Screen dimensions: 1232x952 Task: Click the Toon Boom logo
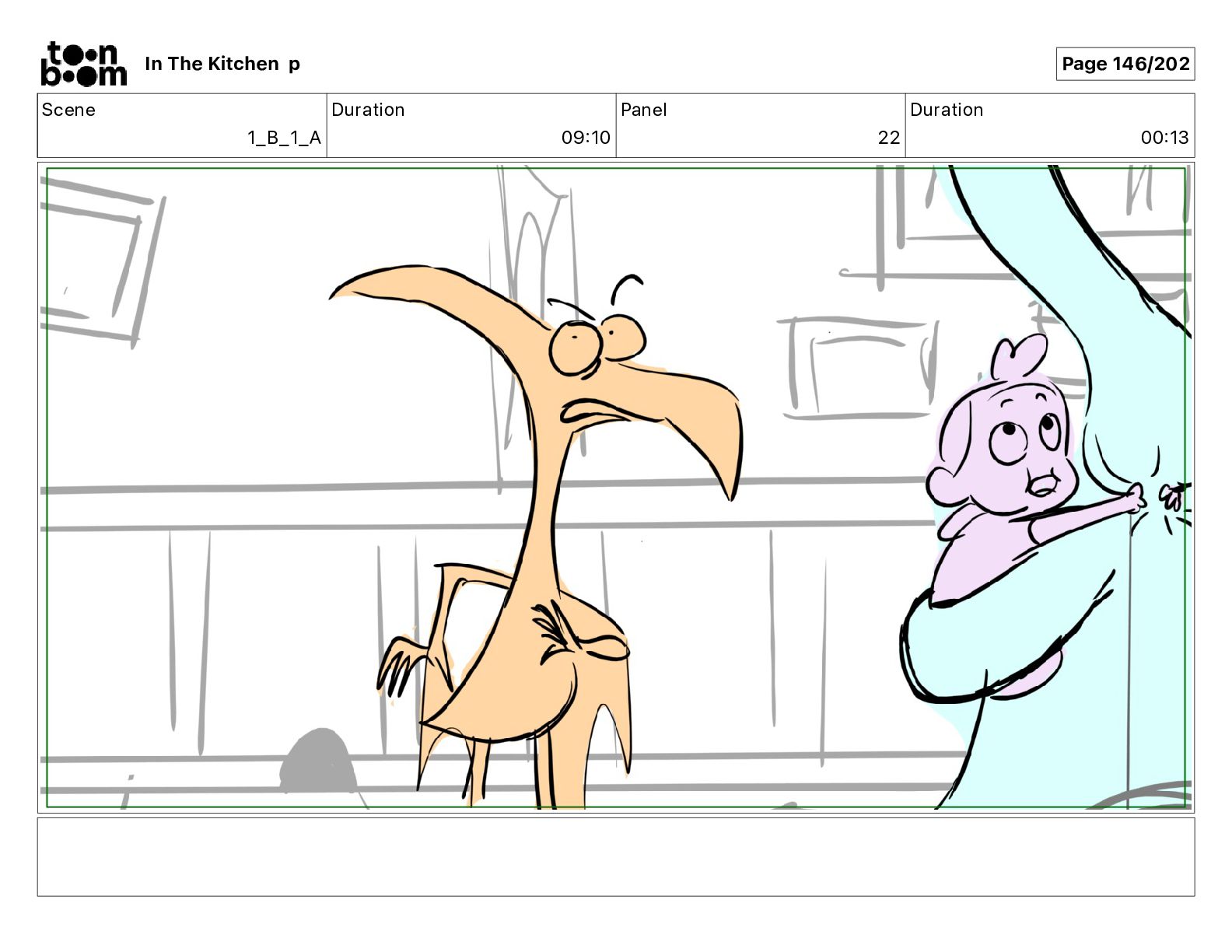83,64
